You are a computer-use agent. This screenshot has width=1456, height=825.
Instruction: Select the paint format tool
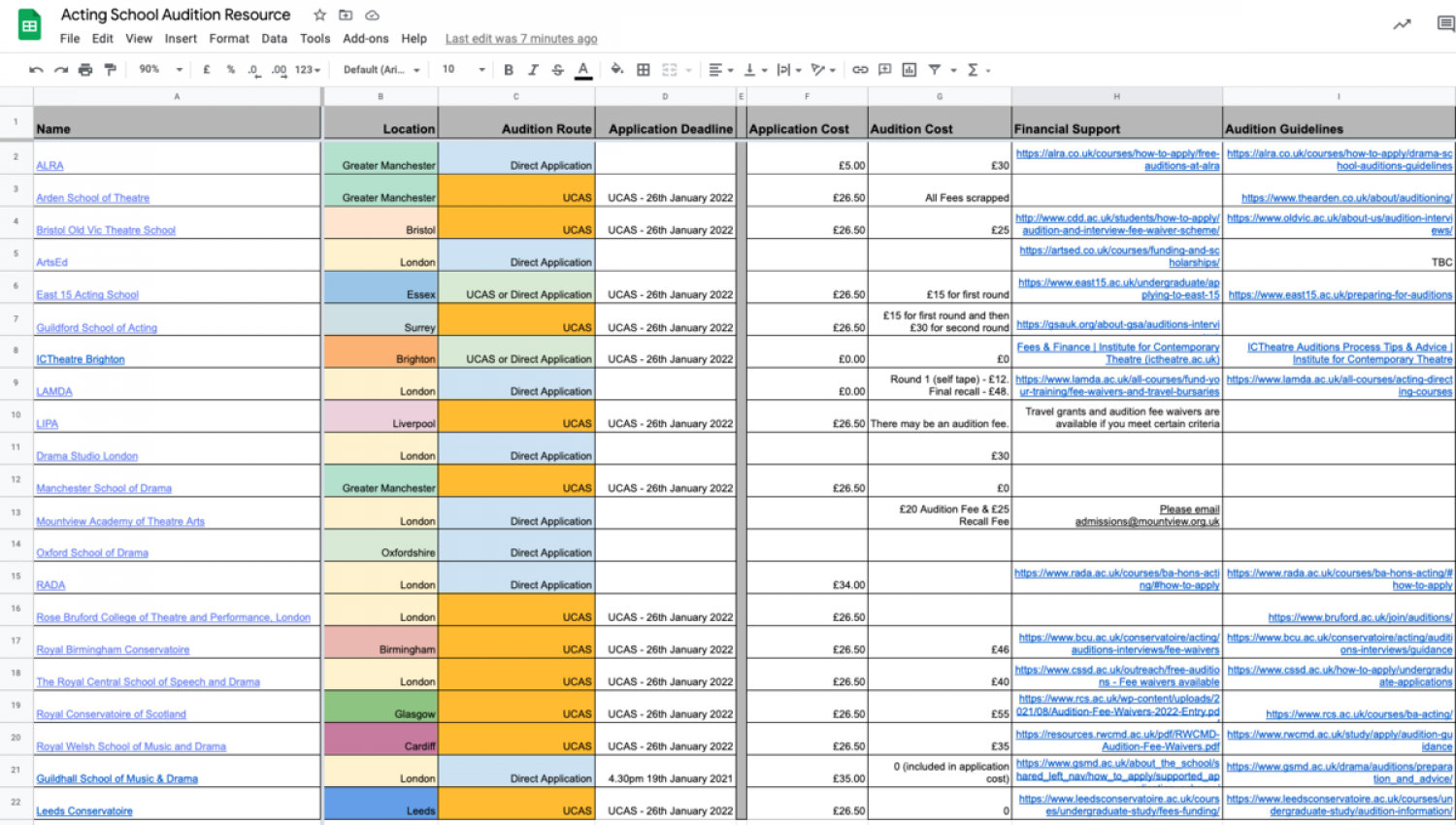click(110, 70)
